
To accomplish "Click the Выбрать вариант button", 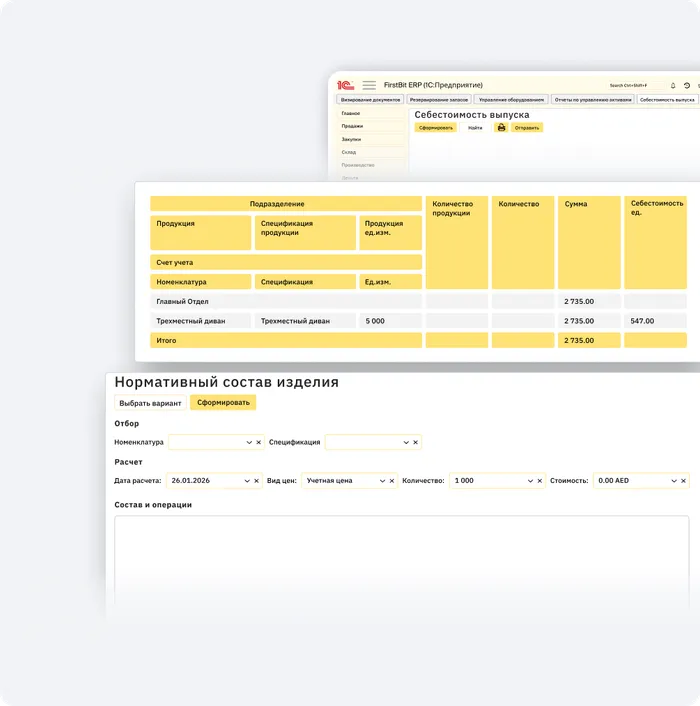I will point(151,403).
